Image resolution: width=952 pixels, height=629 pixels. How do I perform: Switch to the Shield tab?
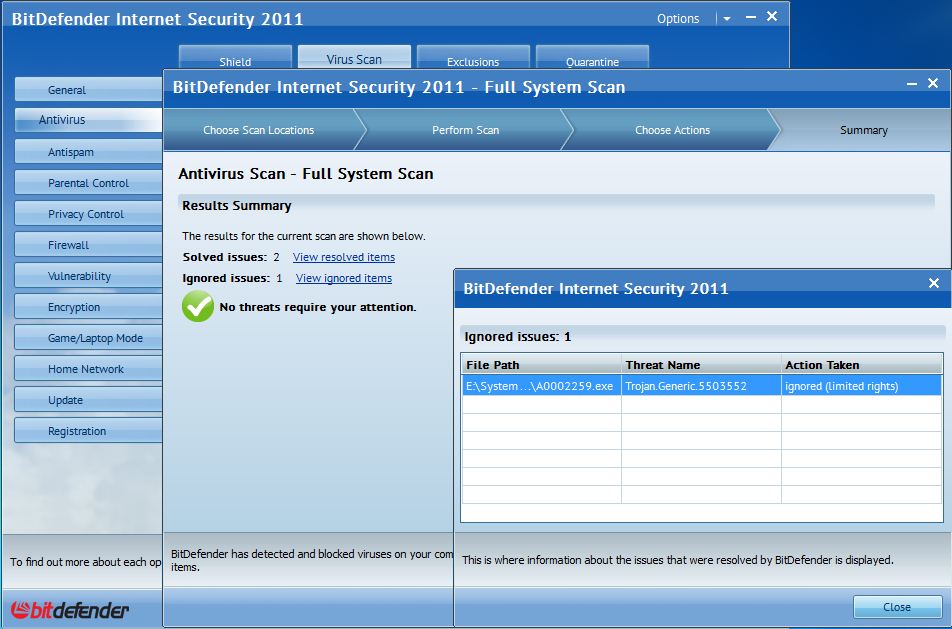(x=235, y=58)
